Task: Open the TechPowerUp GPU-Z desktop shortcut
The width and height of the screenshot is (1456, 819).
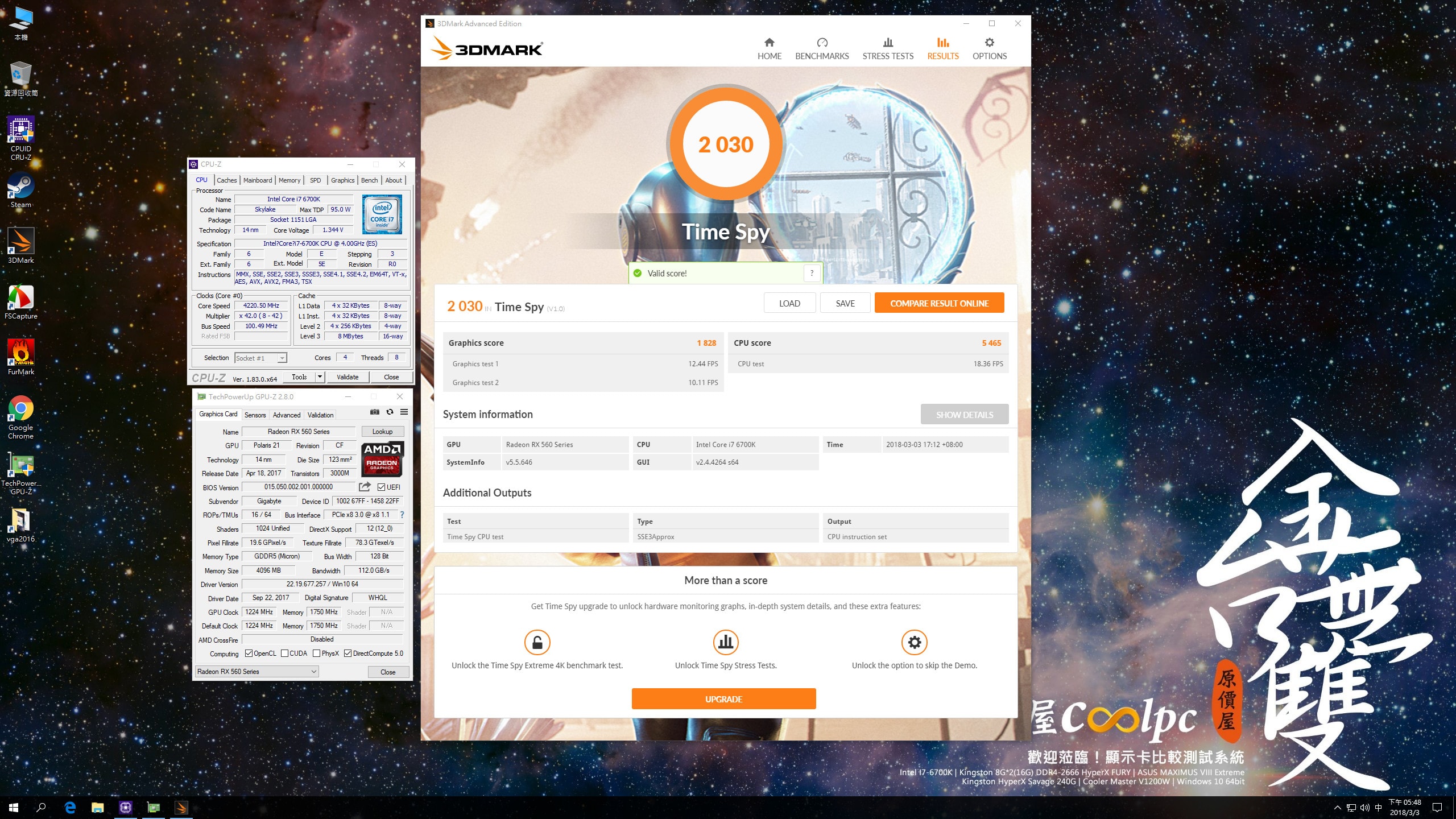Action: point(21,473)
